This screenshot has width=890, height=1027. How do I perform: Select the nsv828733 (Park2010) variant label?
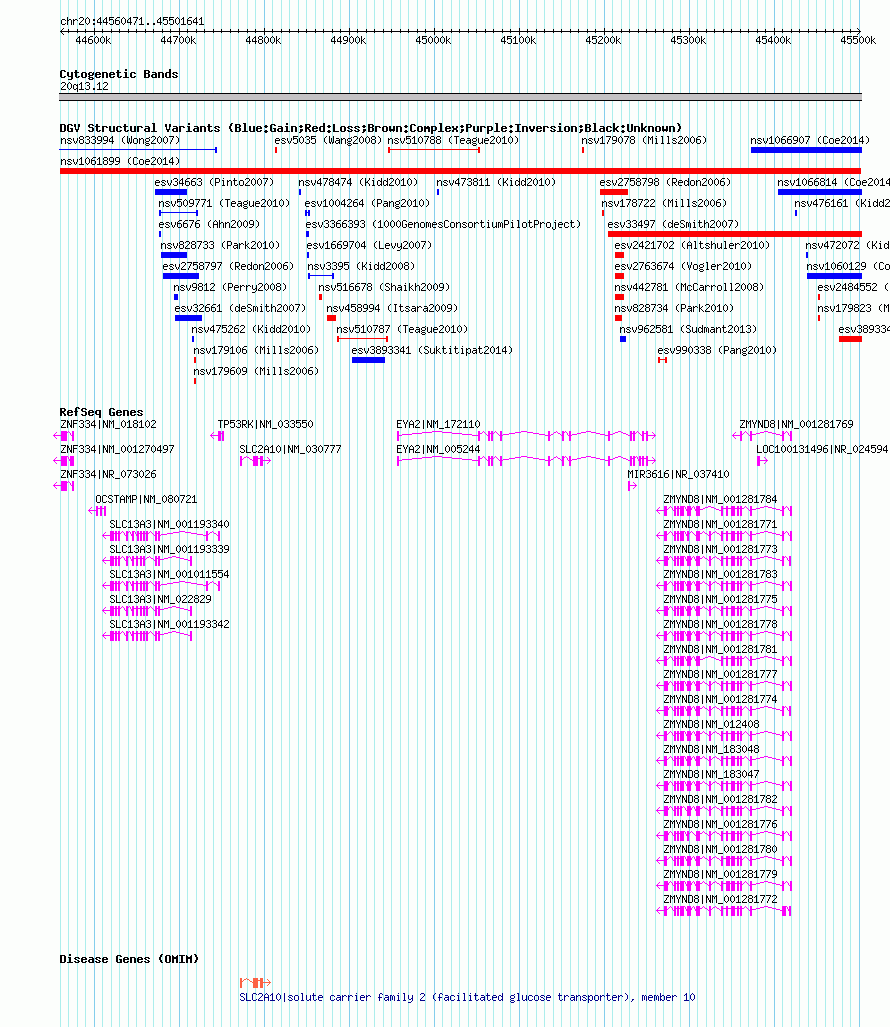(220, 245)
